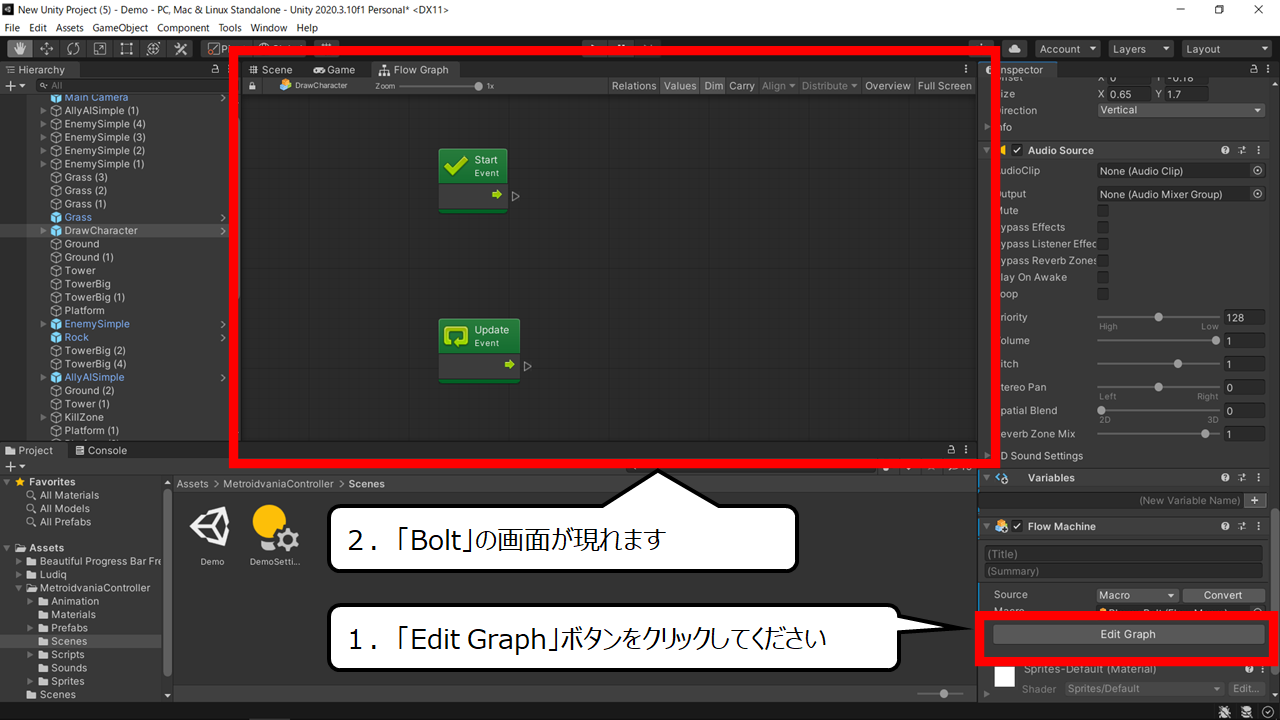The width and height of the screenshot is (1280, 720).
Task: Toggle the Values button in Flow Graph
Action: pos(679,86)
